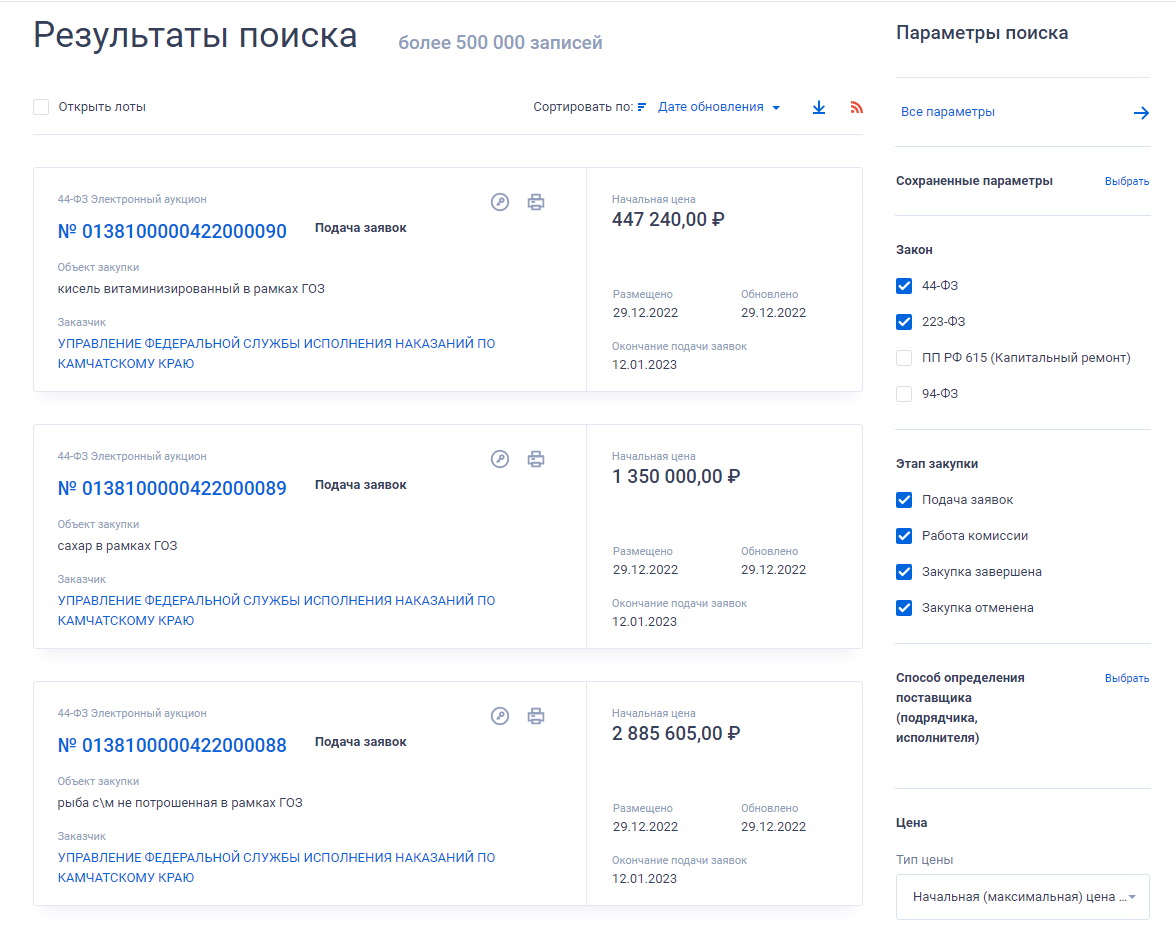The image size is (1176, 931).
Task: Enable the Открыть лоты checkbox
Action: 41,107
